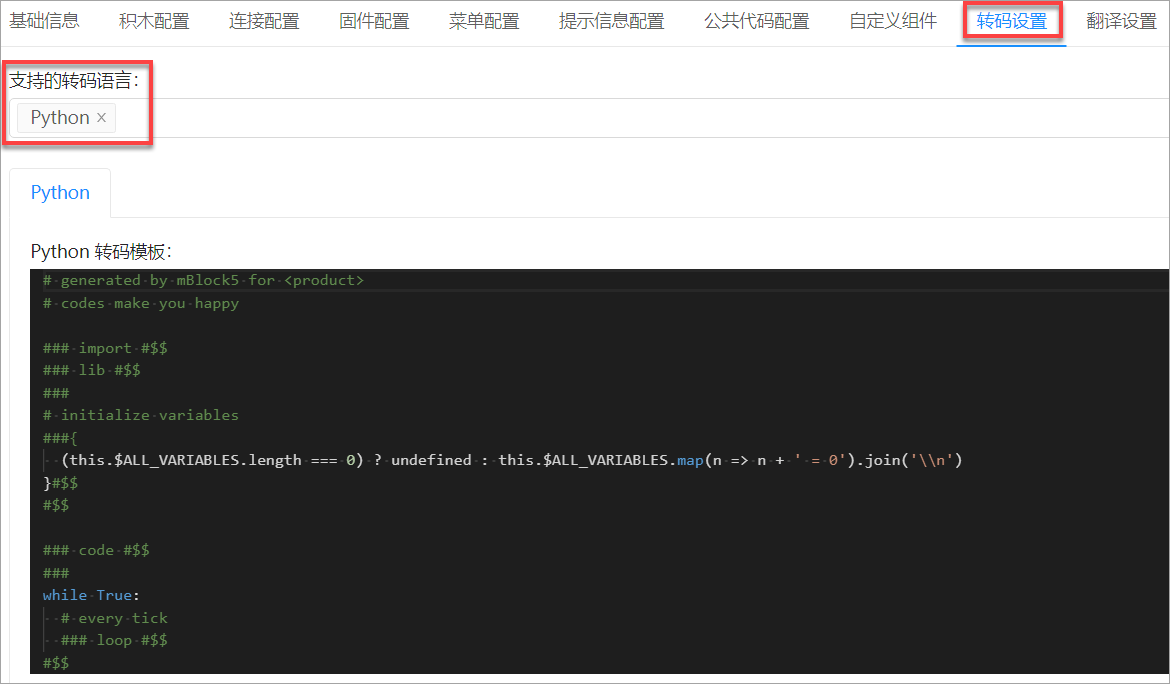Select the Python template sub-tab
Image resolution: width=1170 pixels, height=684 pixels.
[60, 192]
